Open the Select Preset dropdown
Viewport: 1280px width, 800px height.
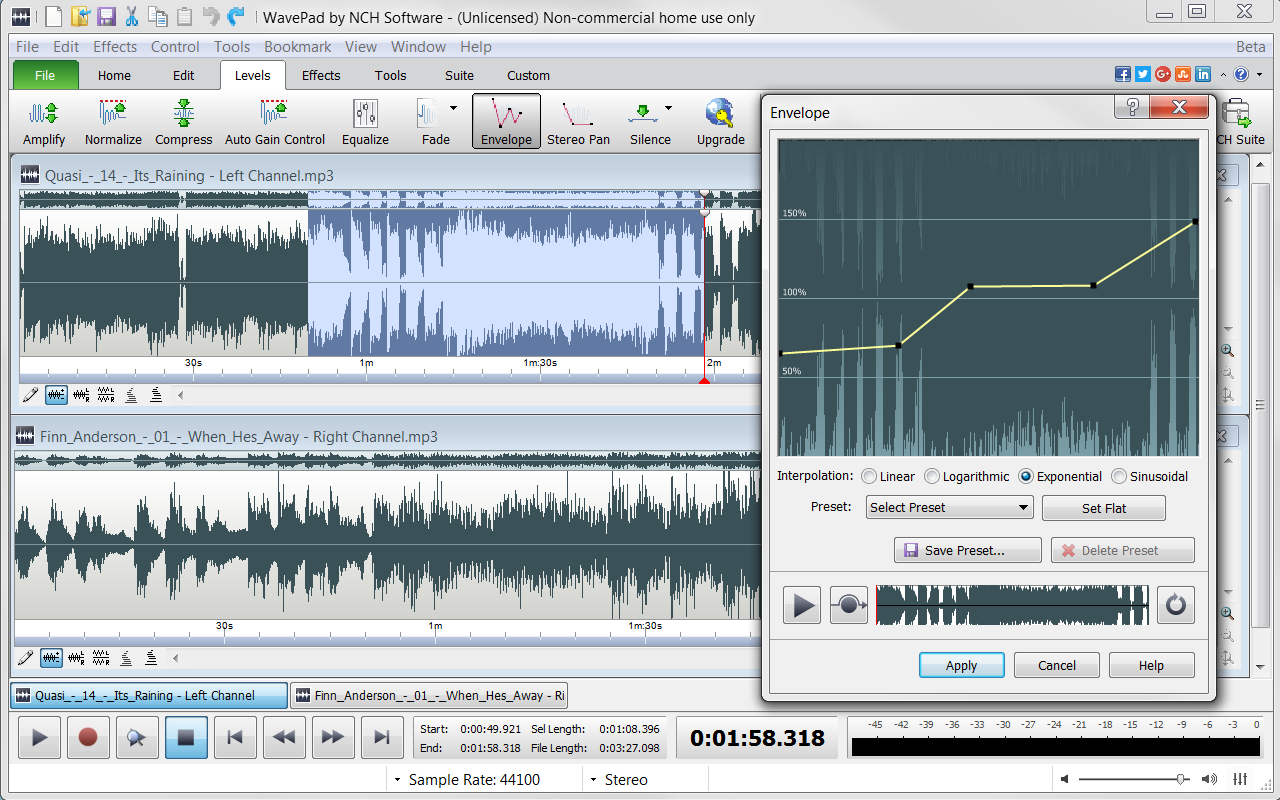(948, 507)
